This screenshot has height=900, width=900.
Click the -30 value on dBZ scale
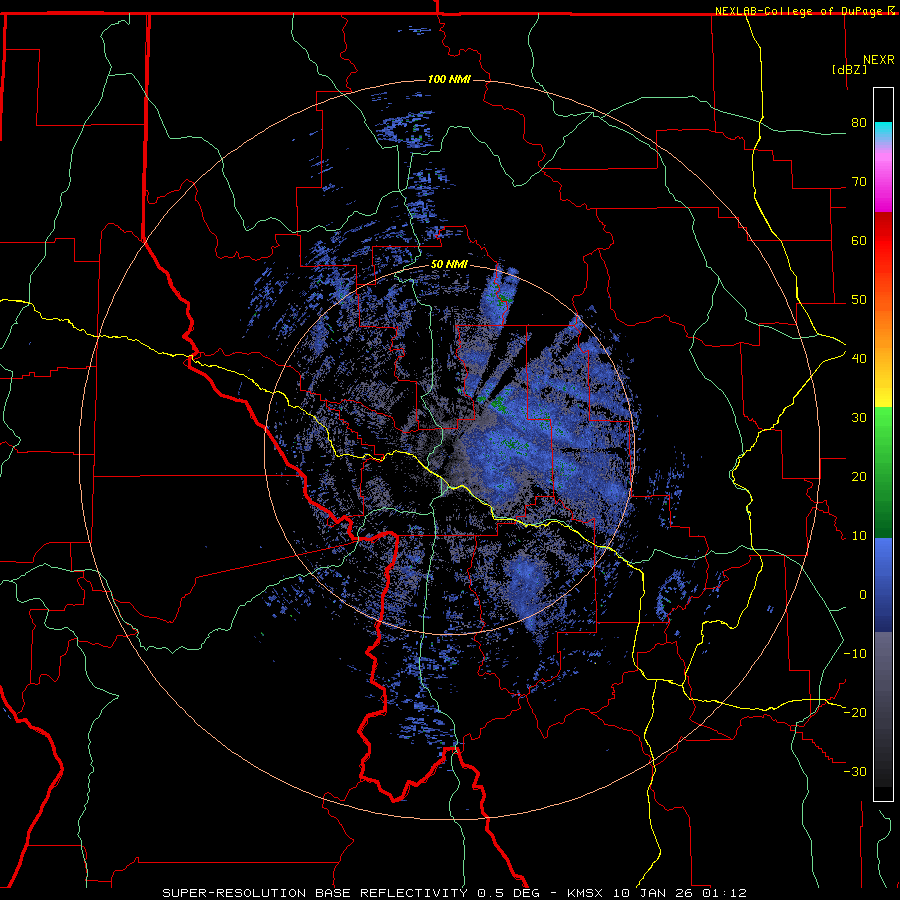[855, 772]
